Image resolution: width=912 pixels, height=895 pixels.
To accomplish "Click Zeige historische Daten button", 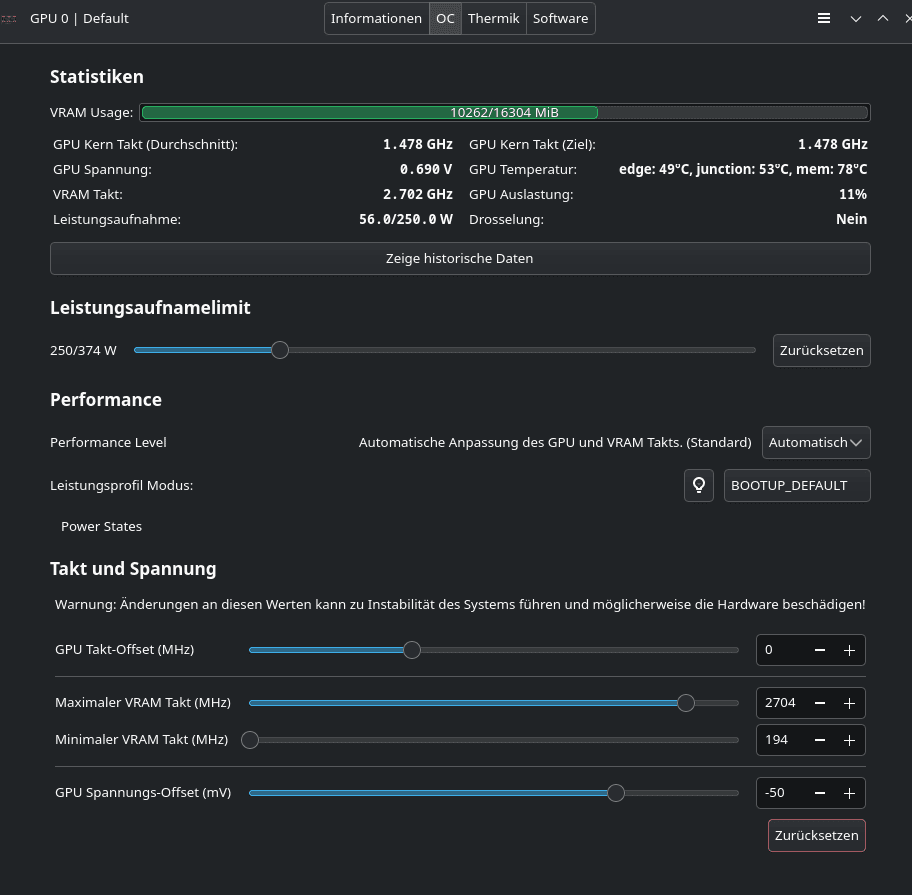I will [460, 258].
